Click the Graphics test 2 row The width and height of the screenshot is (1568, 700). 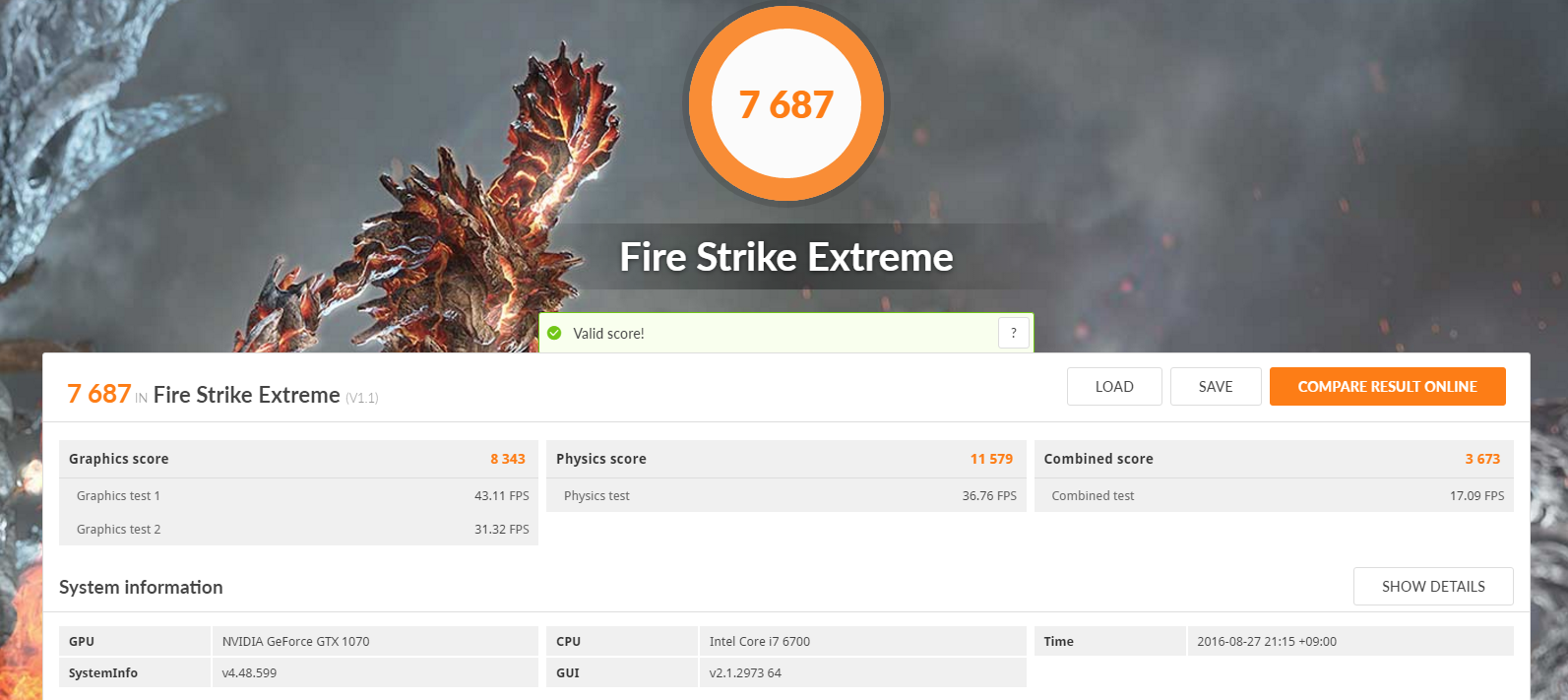[298, 529]
